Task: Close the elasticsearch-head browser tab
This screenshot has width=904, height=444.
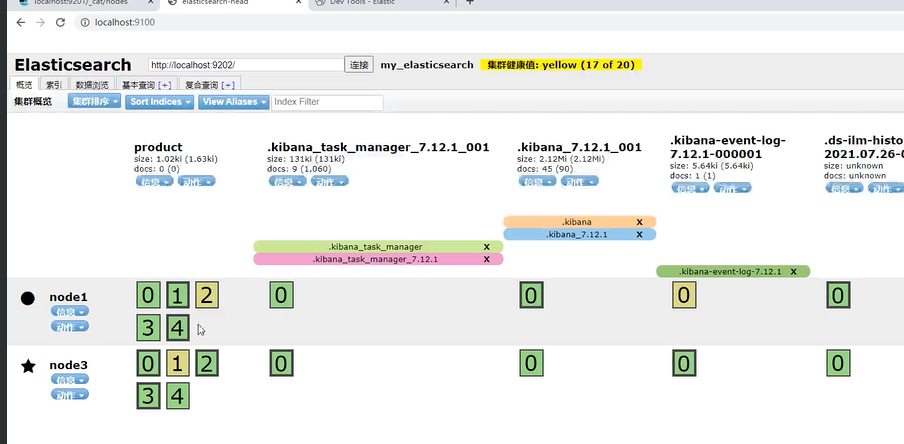Action: pos(298,2)
